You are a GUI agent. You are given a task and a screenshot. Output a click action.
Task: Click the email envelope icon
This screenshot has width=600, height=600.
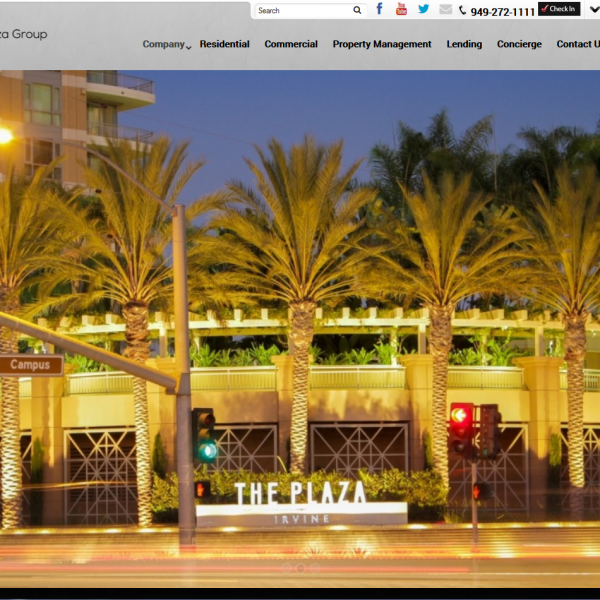pos(445,9)
